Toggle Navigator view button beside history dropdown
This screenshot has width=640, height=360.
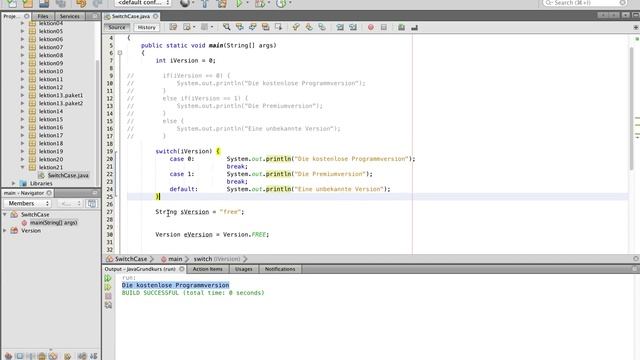tap(92, 203)
